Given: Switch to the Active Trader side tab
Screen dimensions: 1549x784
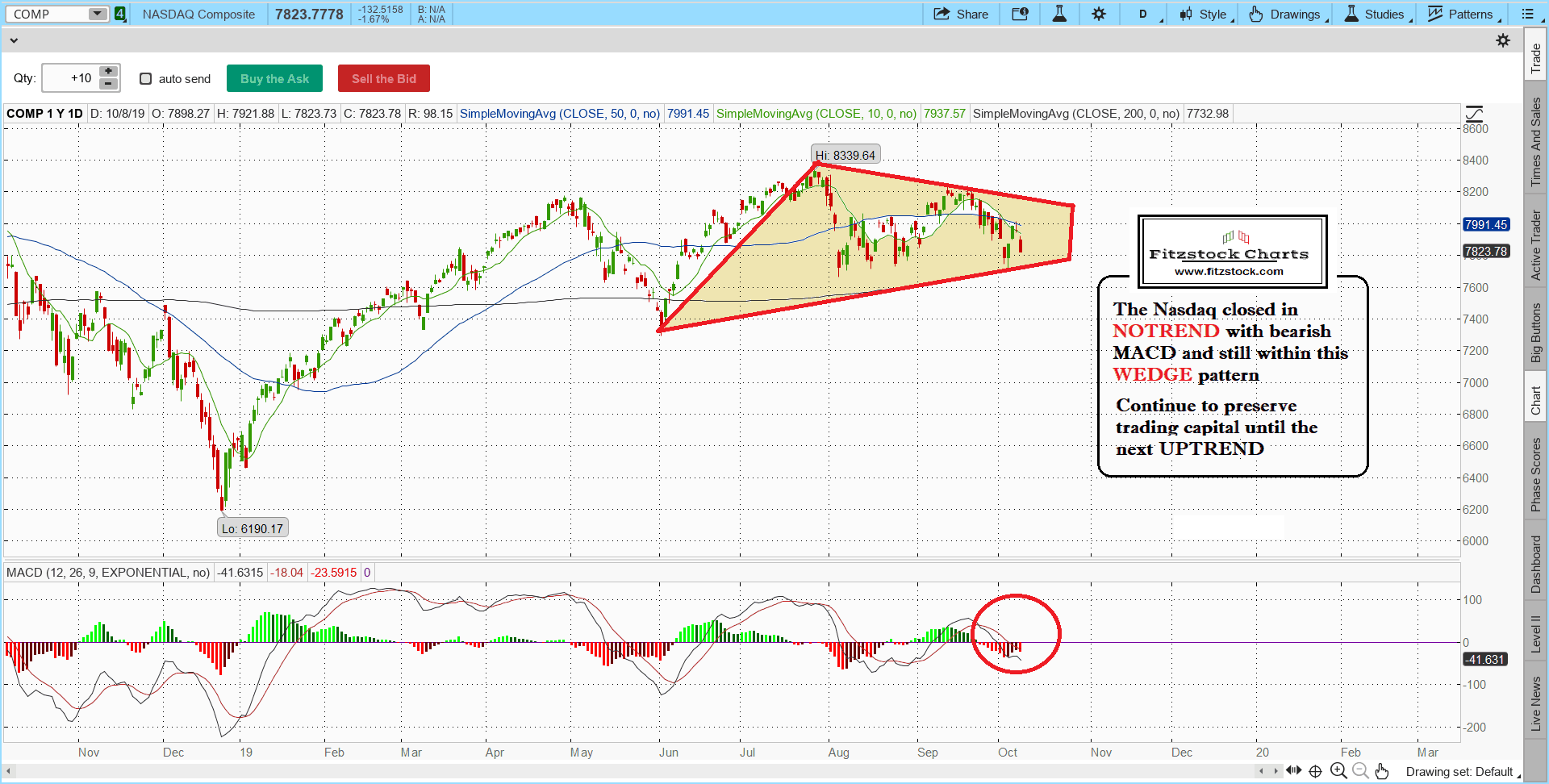Looking at the screenshot, I should click(1536, 245).
